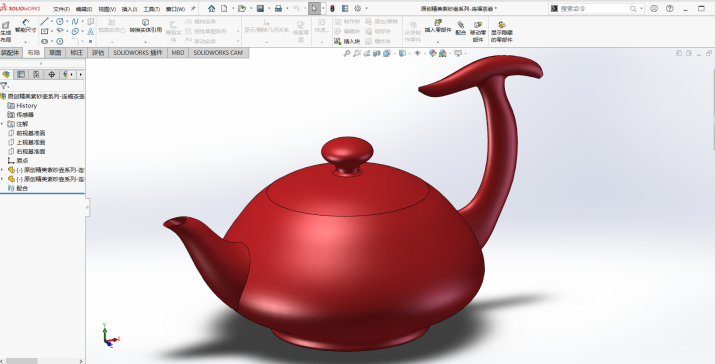Screen dimensions: 715x364
Task: Click the Print icon
Action: coord(278,8)
